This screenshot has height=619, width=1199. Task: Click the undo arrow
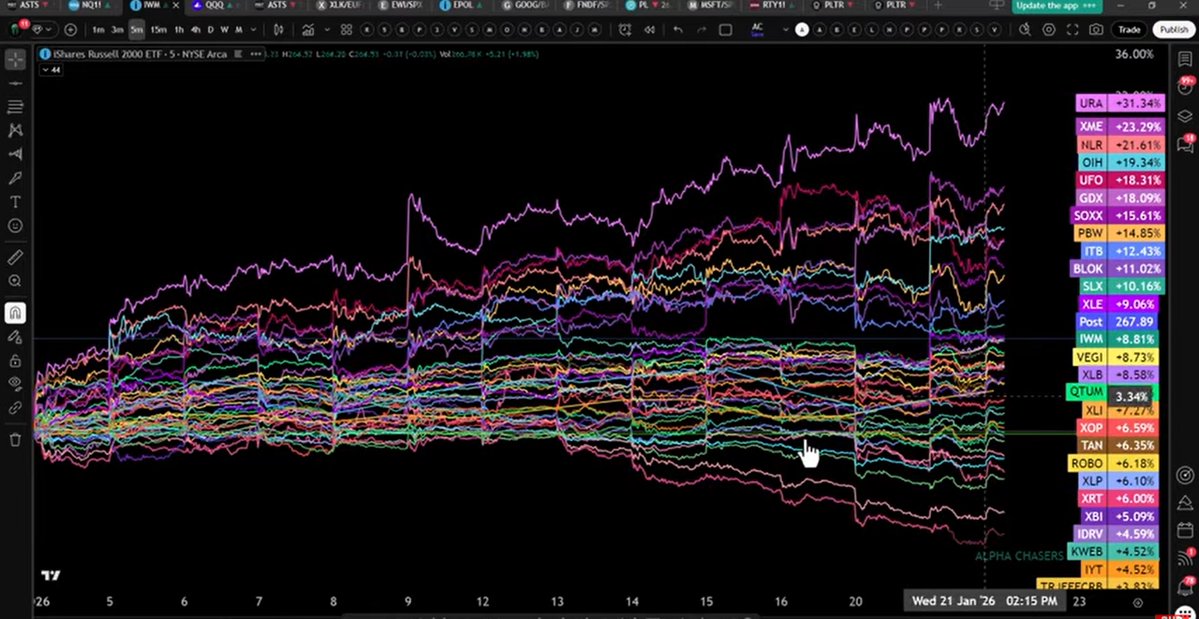click(677, 30)
